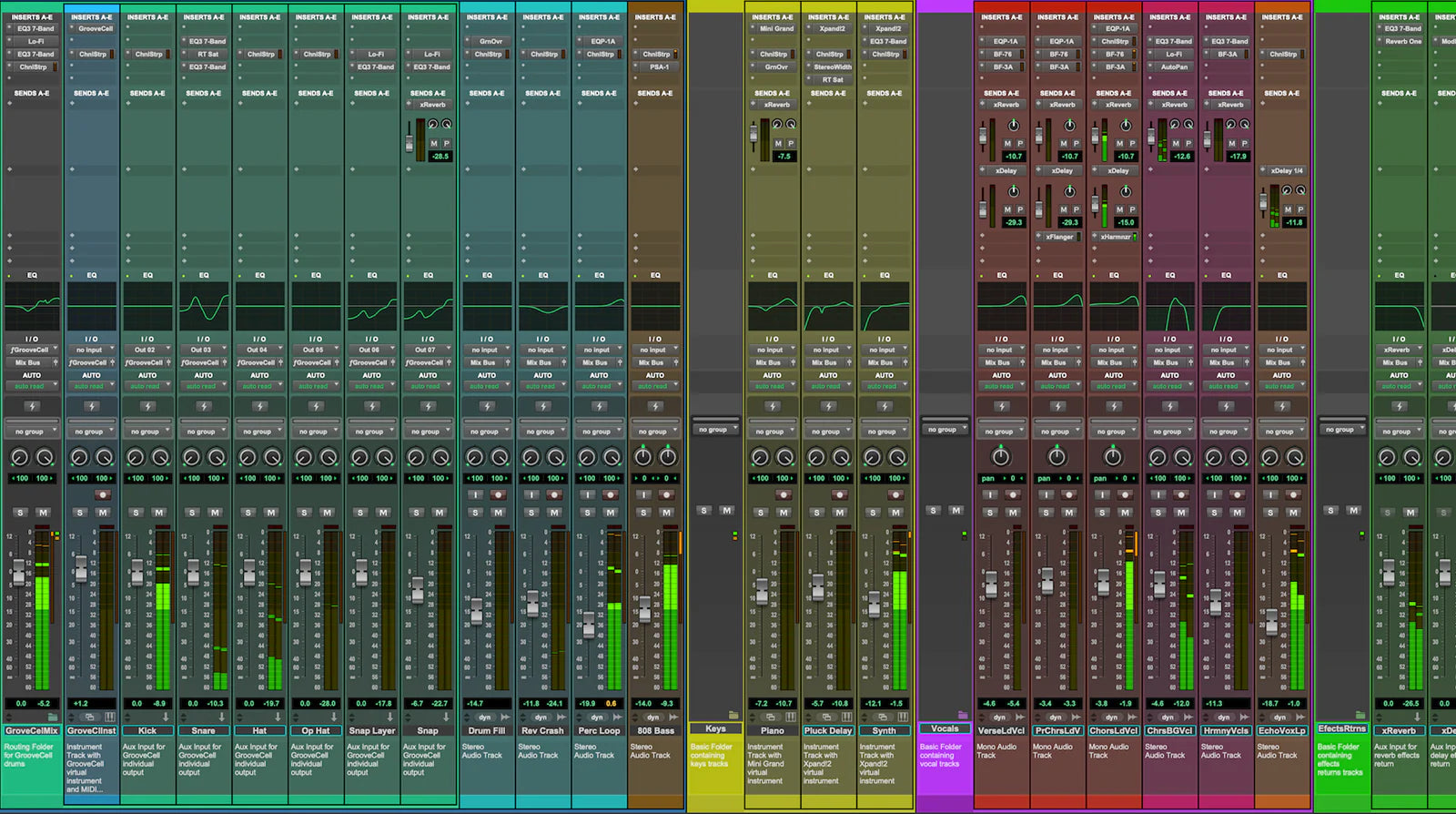Open the EQ curve graph on Hat track
The width and height of the screenshot is (1456, 814).
[259, 306]
